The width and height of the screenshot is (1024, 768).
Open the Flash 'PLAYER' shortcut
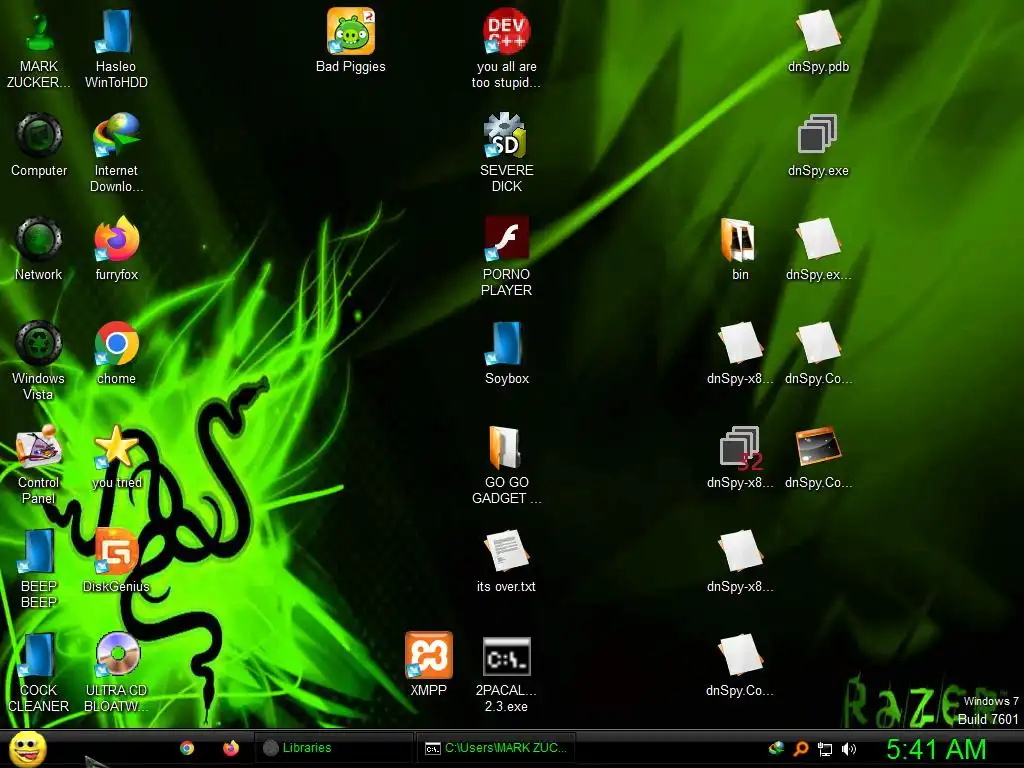pyautogui.click(x=506, y=257)
